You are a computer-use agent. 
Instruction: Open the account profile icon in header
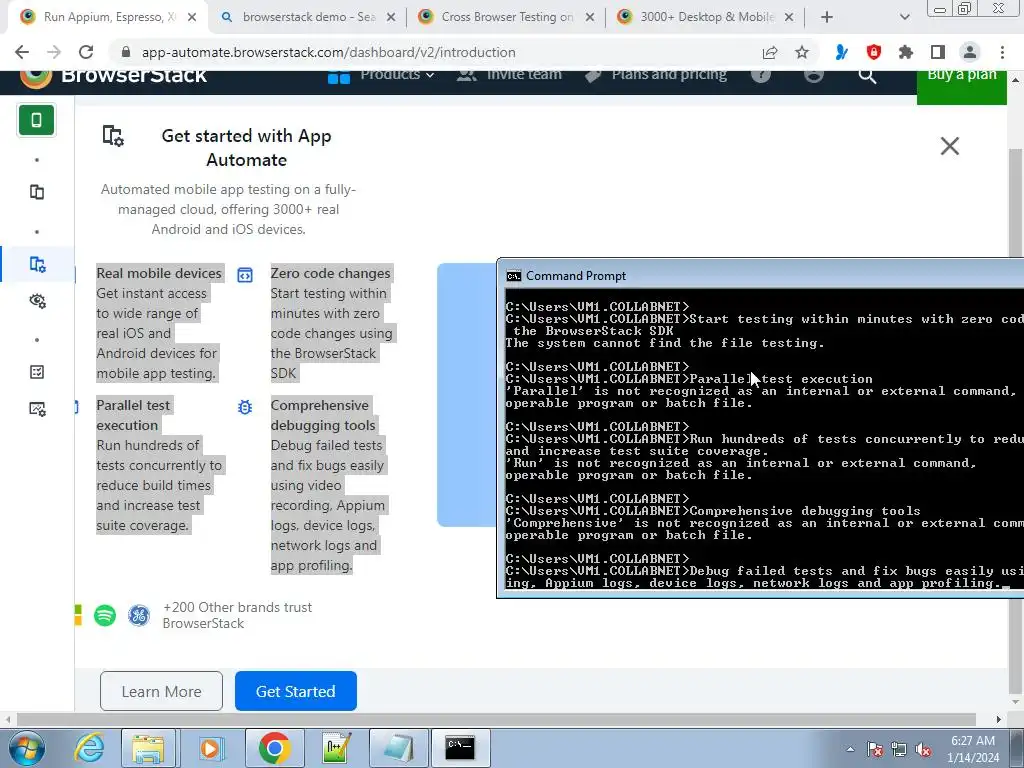[814, 75]
